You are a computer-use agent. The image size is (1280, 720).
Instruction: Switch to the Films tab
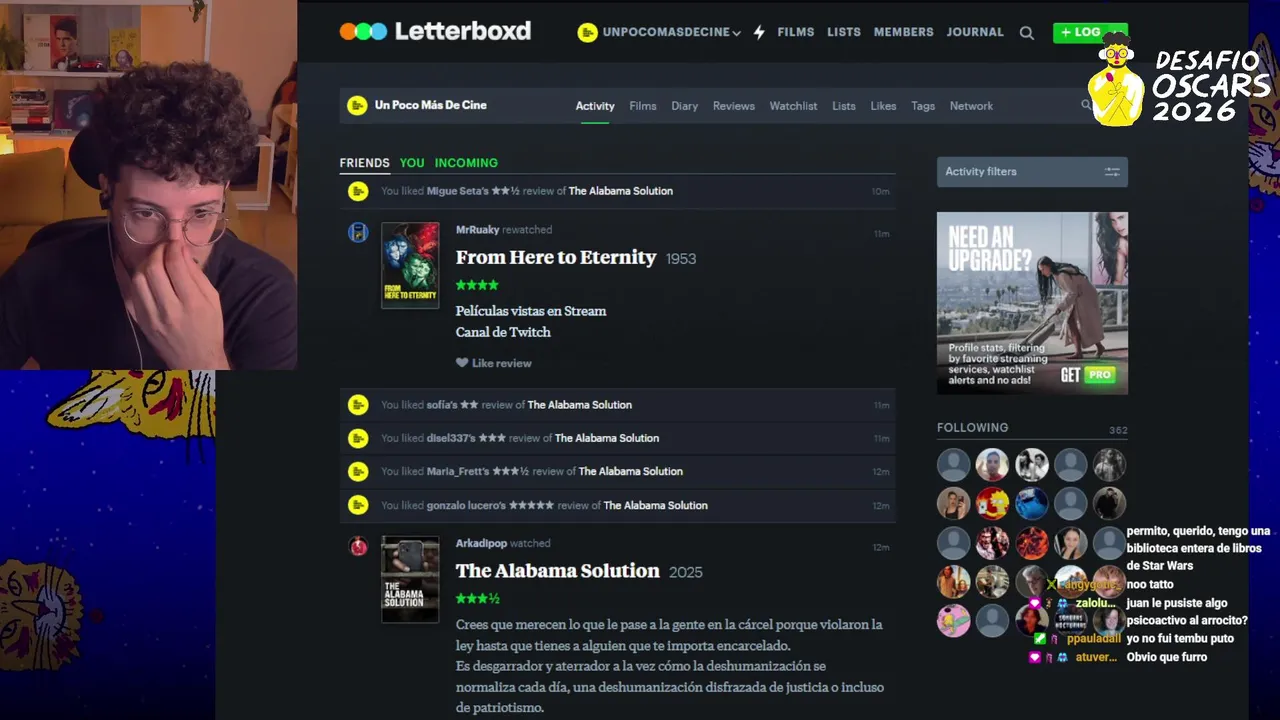click(x=643, y=106)
